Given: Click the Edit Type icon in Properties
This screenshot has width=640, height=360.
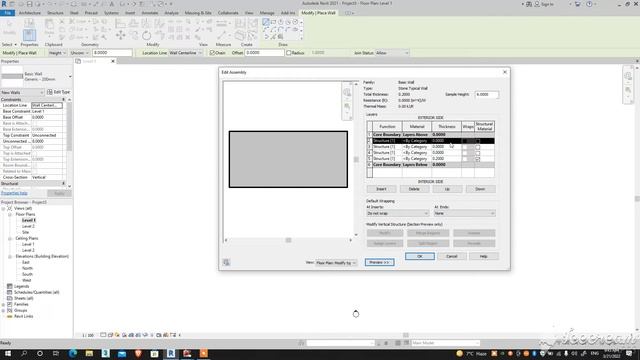Looking at the screenshot, I should (49, 92).
